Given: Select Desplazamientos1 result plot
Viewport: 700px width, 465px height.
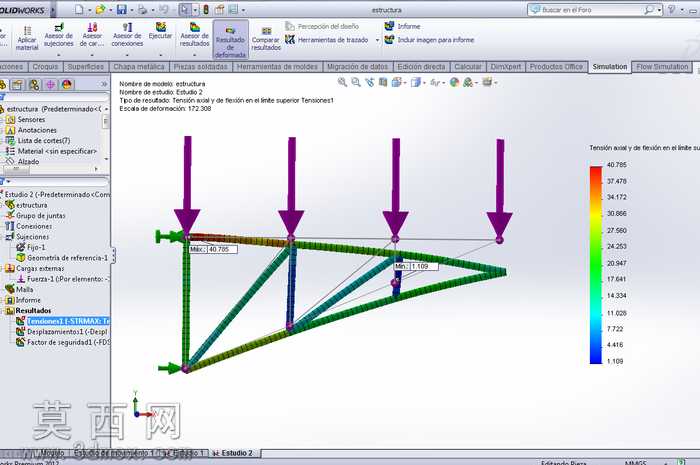Looking at the screenshot, I should click(67, 332).
